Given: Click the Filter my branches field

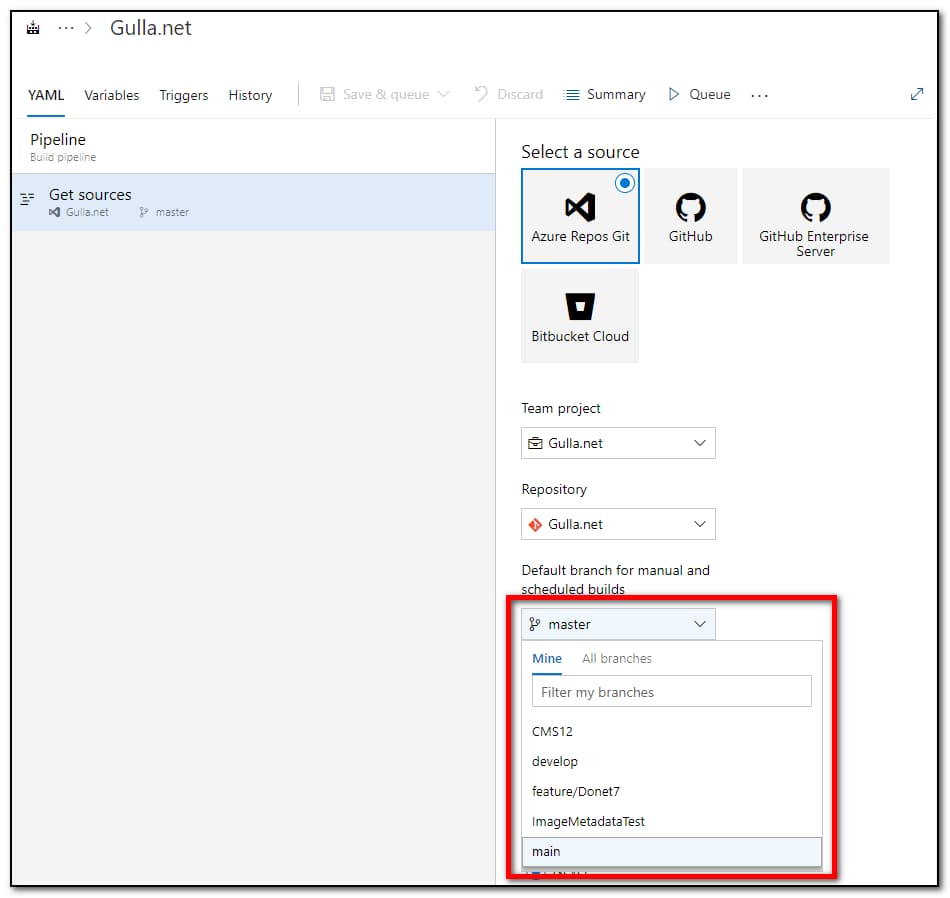Looking at the screenshot, I should point(671,692).
